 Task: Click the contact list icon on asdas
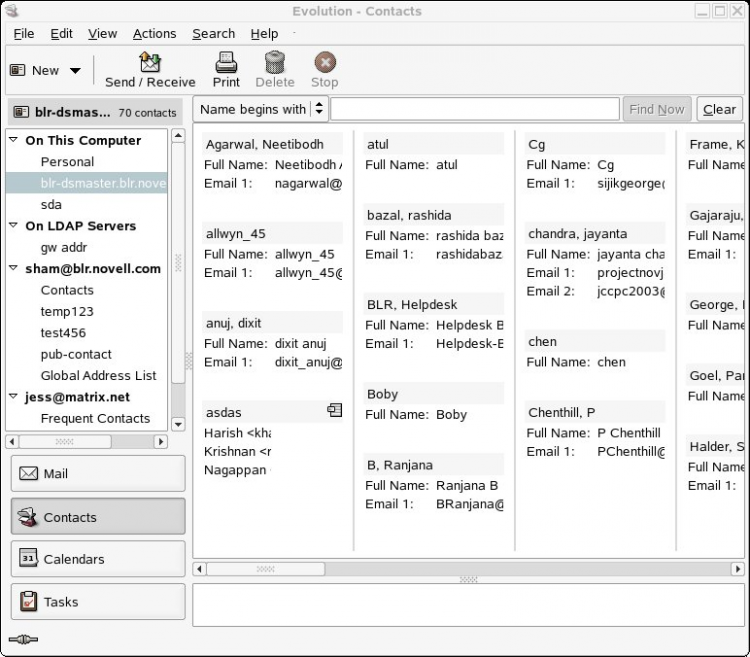click(334, 410)
